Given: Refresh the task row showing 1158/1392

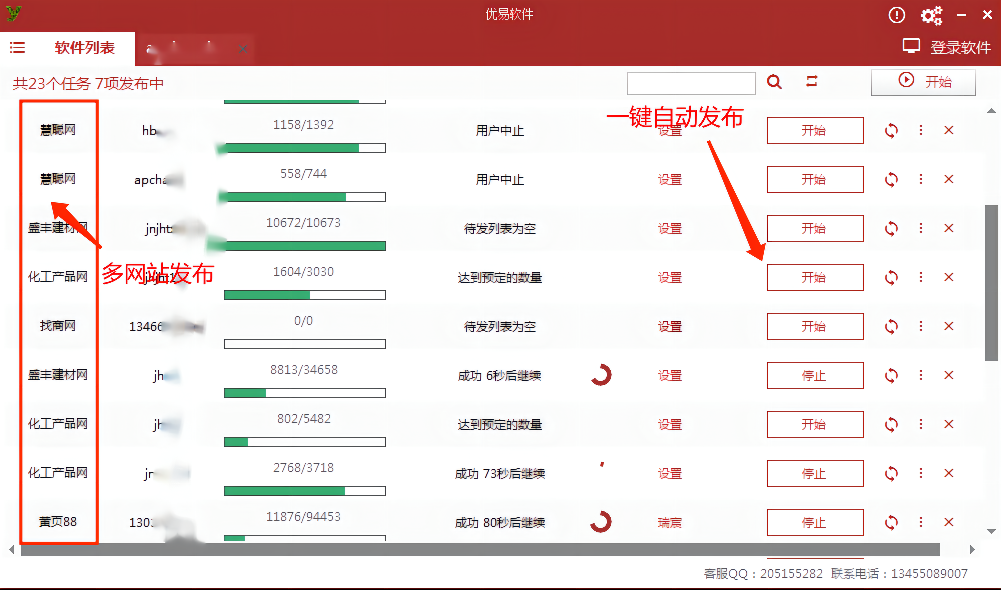Looking at the screenshot, I should tap(891, 130).
